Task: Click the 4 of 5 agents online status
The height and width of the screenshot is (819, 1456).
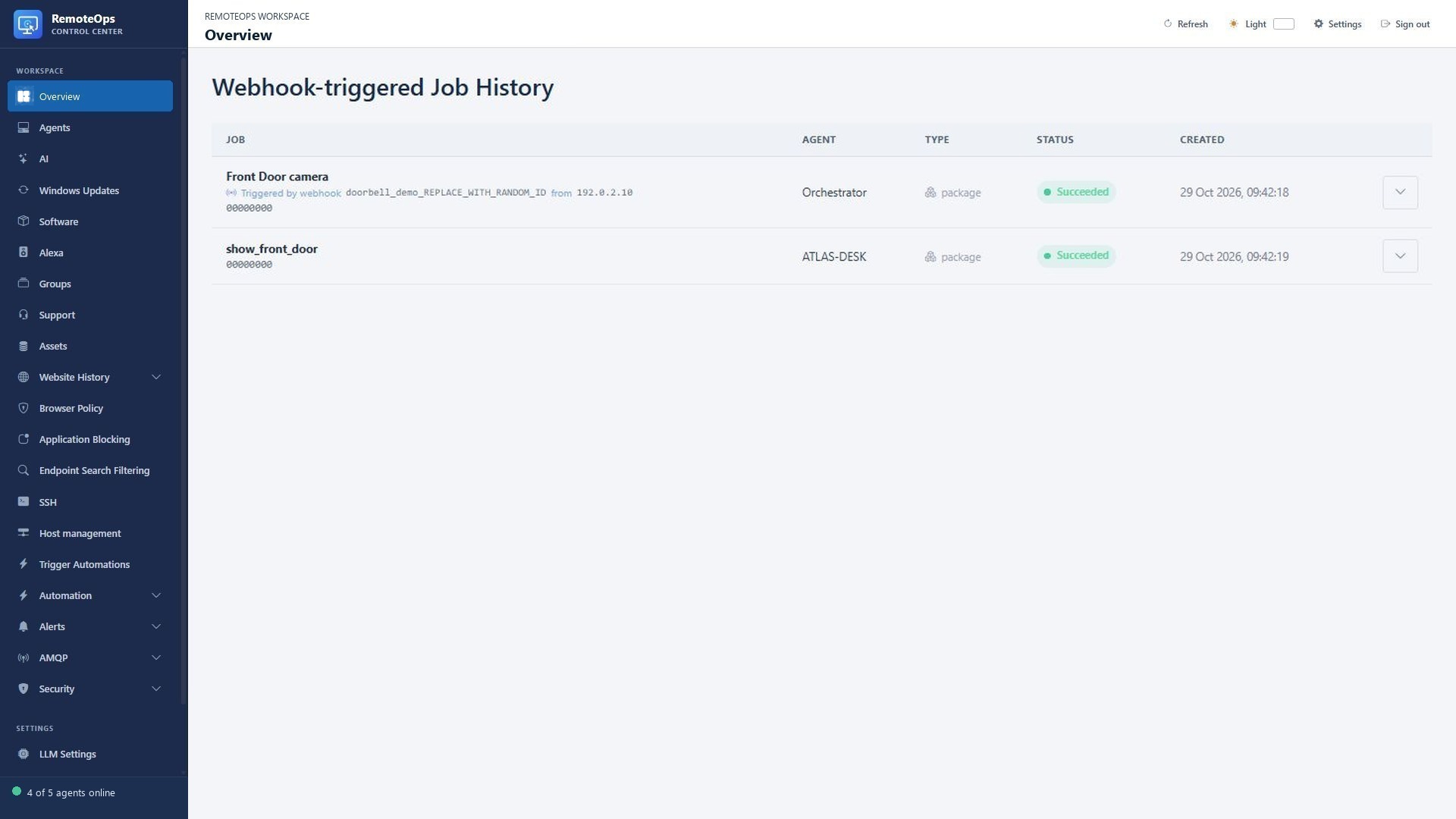Action: pos(64,792)
